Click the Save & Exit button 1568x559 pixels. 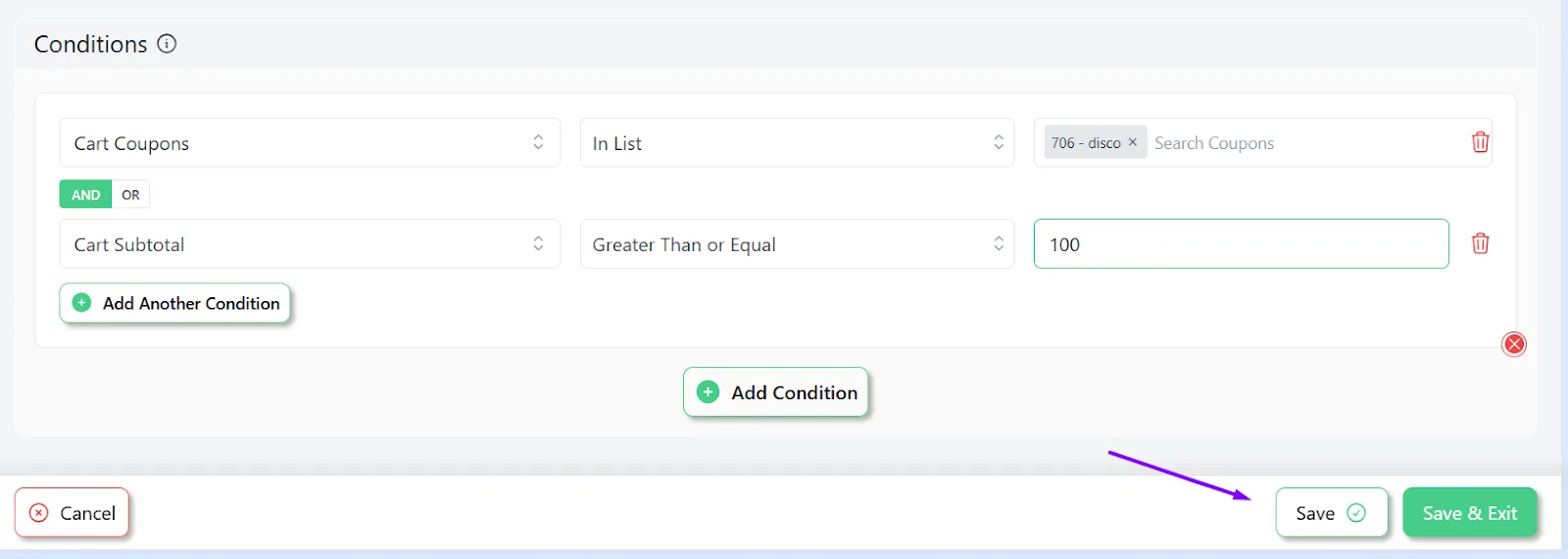[1470, 513]
